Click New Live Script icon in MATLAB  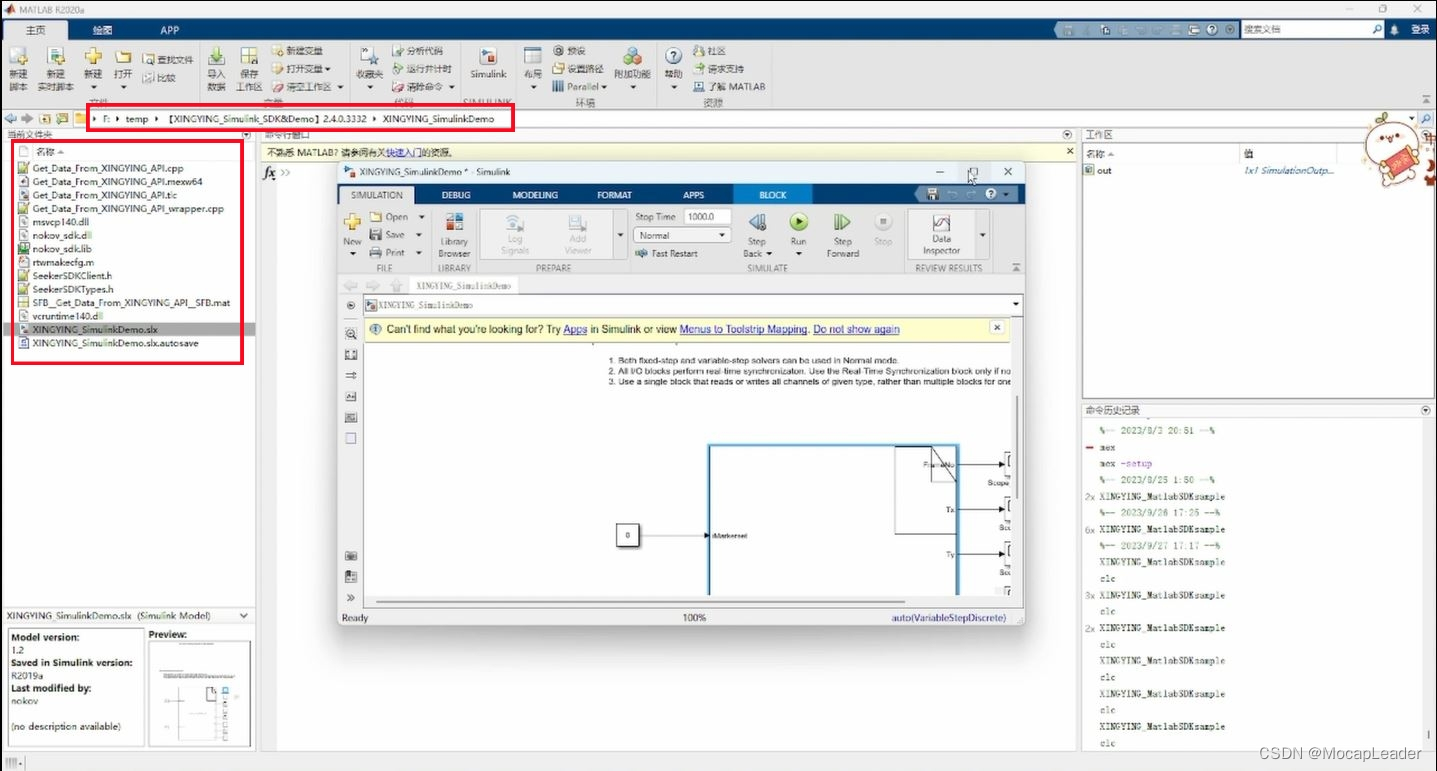56,57
